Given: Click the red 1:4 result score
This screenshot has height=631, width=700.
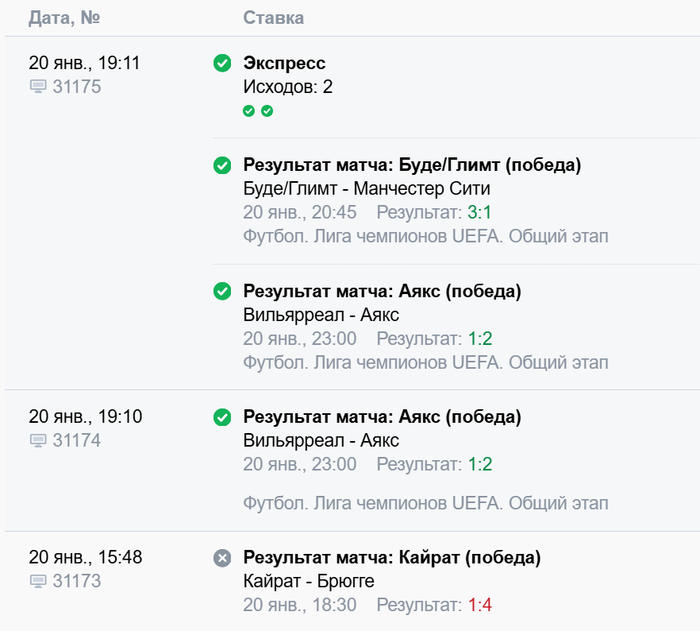Looking at the screenshot, I should [480, 605].
